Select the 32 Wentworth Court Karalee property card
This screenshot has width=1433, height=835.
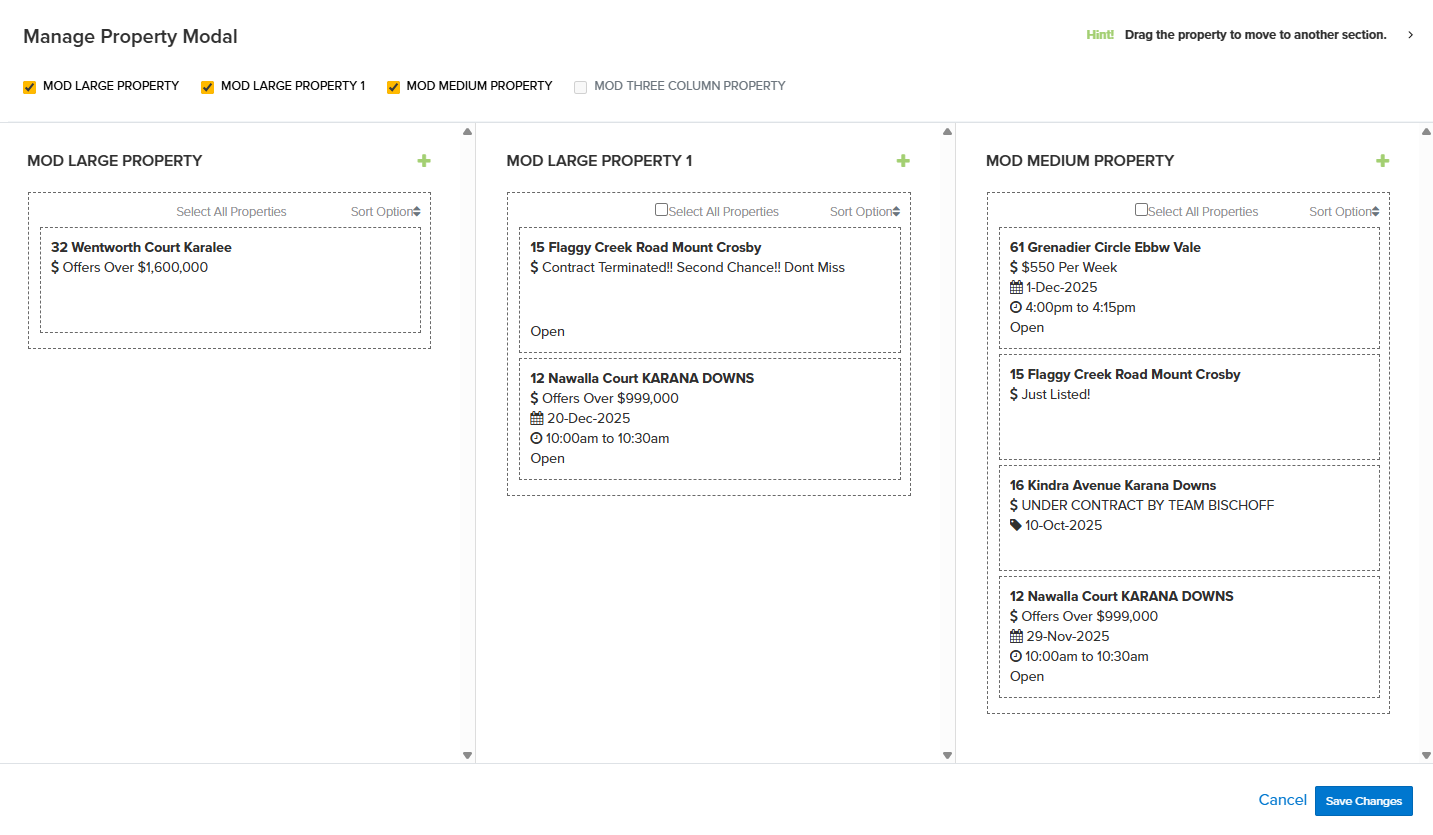[x=230, y=280]
